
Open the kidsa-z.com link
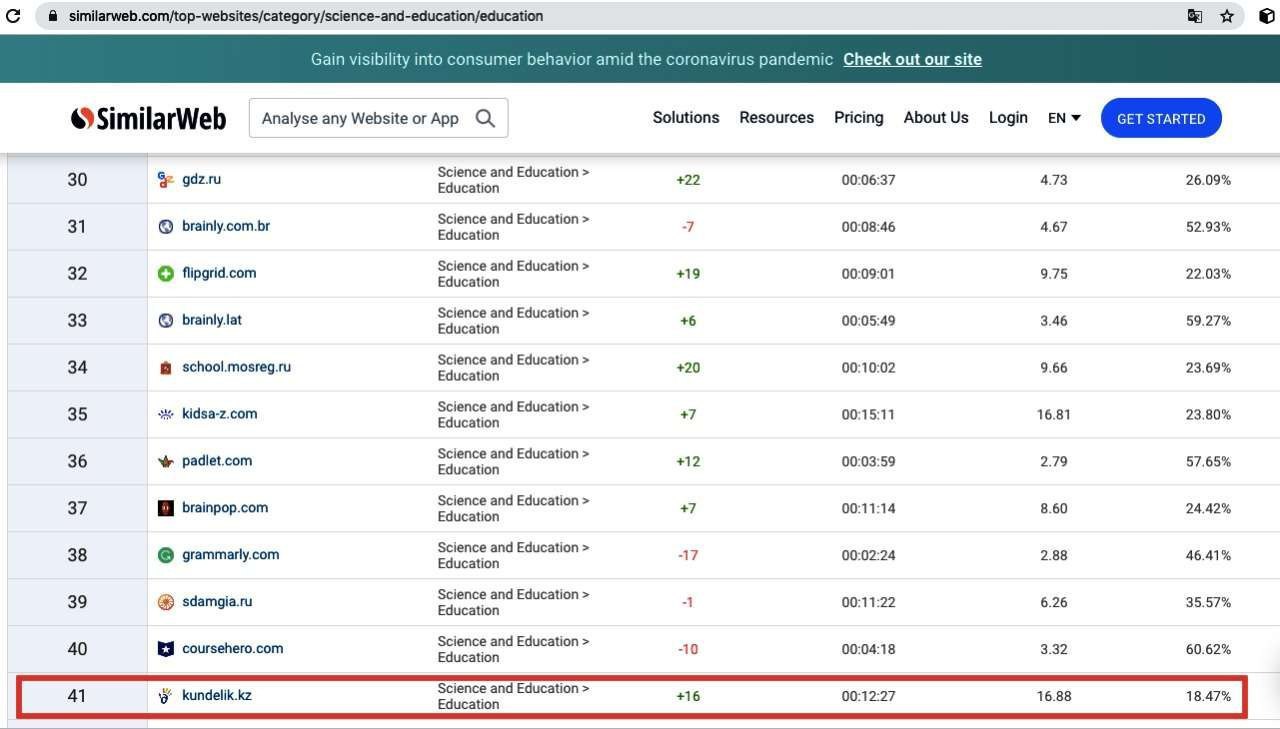[220, 414]
